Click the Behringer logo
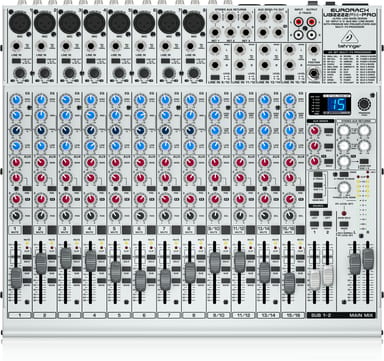The width and height of the screenshot is (384, 361). tap(349, 39)
